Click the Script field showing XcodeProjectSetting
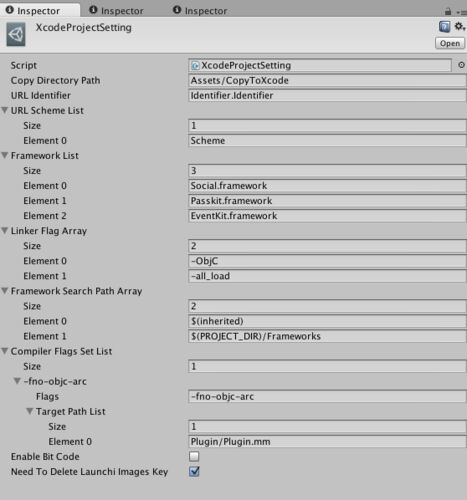467x500 pixels. click(x=320, y=65)
